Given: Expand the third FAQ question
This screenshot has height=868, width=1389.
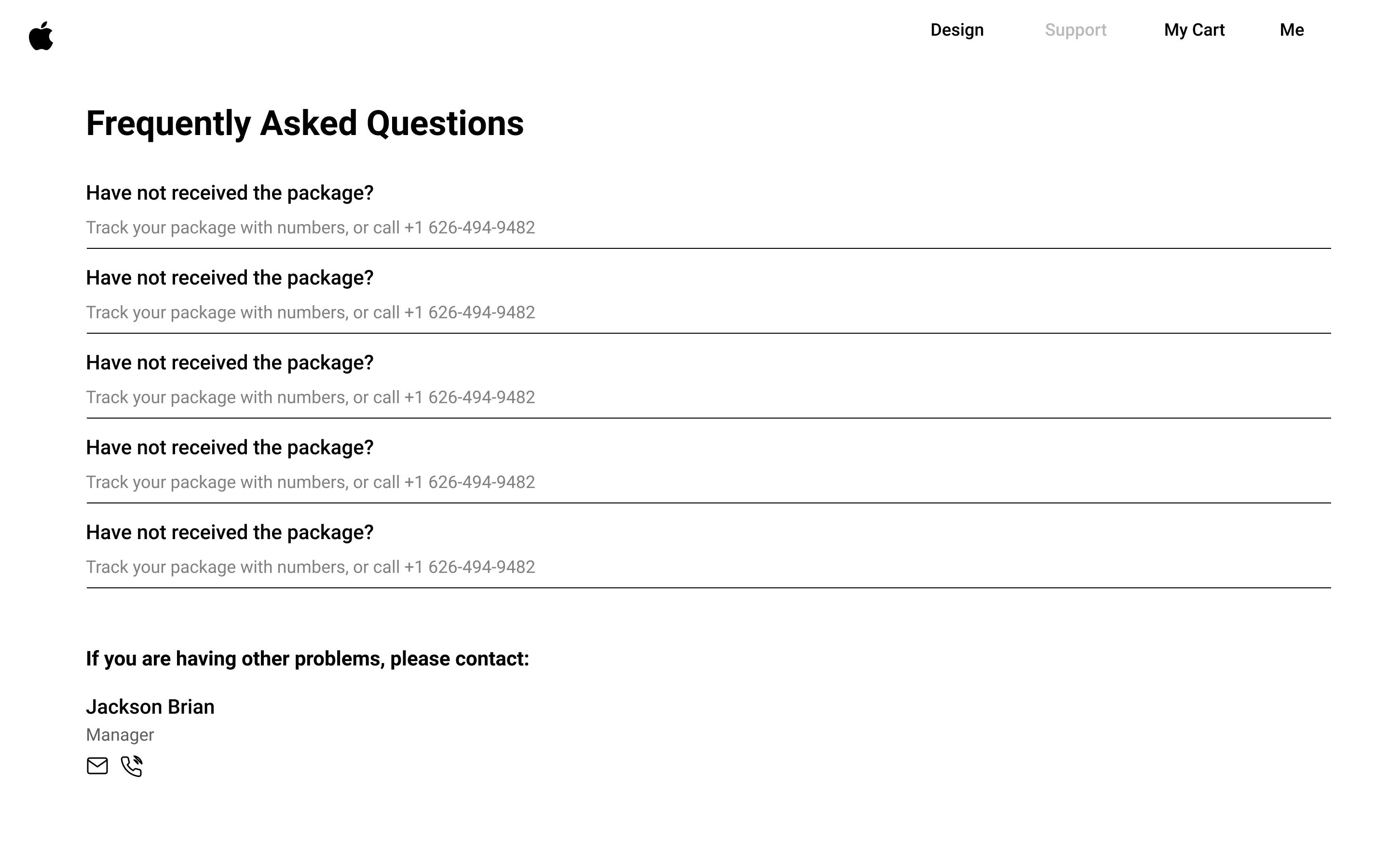Looking at the screenshot, I should coord(230,364).
